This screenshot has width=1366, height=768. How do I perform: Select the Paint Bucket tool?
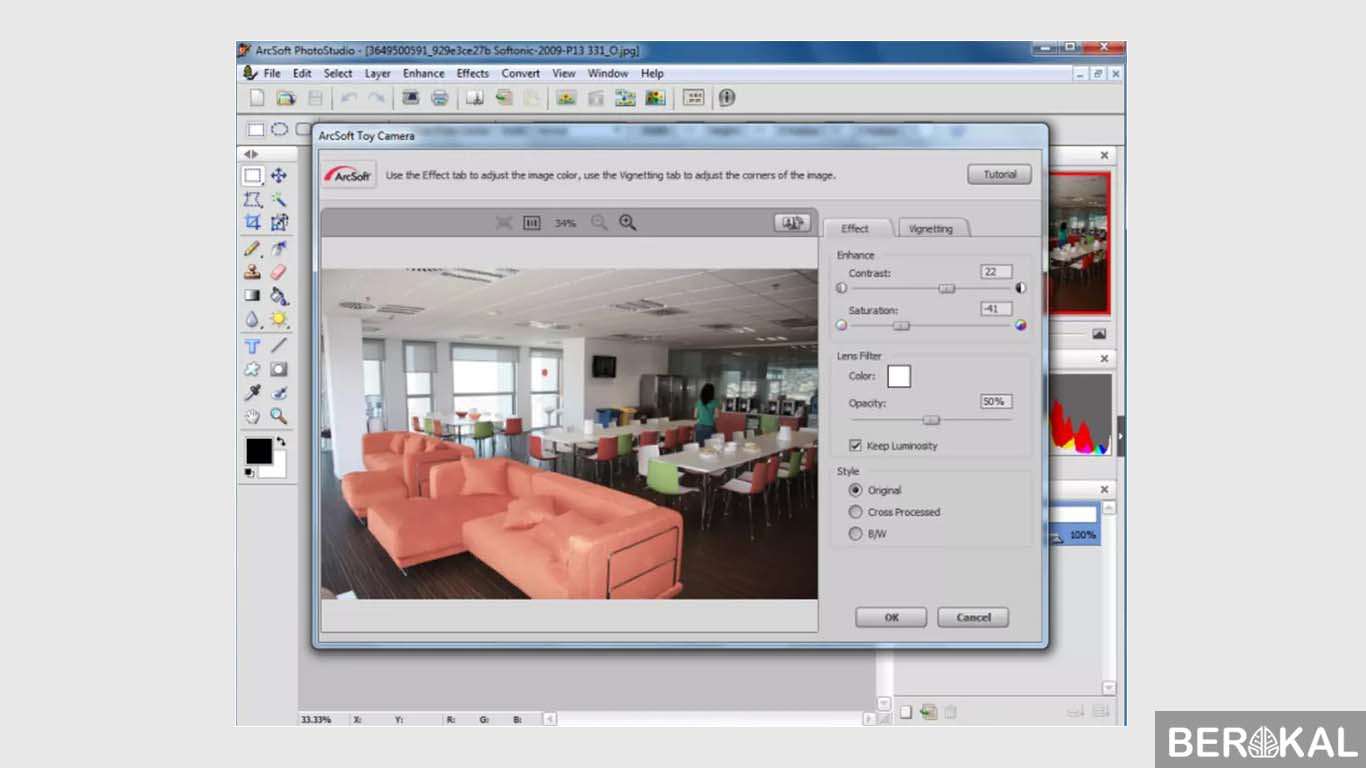[279, 295]
